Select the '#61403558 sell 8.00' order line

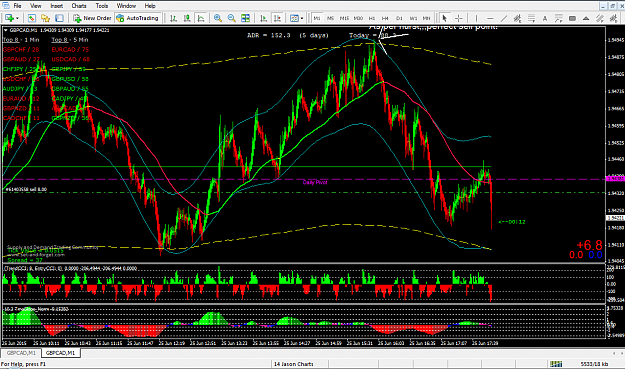pyautogui.click(x=26, y=190)
